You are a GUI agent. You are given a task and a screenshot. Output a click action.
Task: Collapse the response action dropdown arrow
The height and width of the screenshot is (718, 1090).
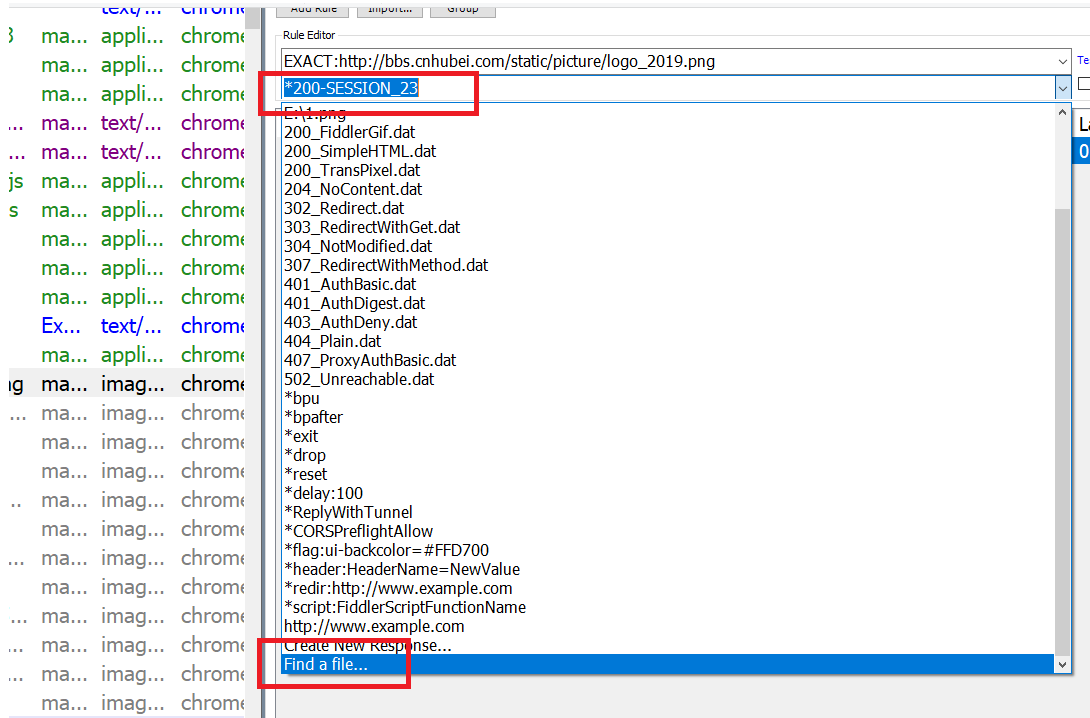1062,88
